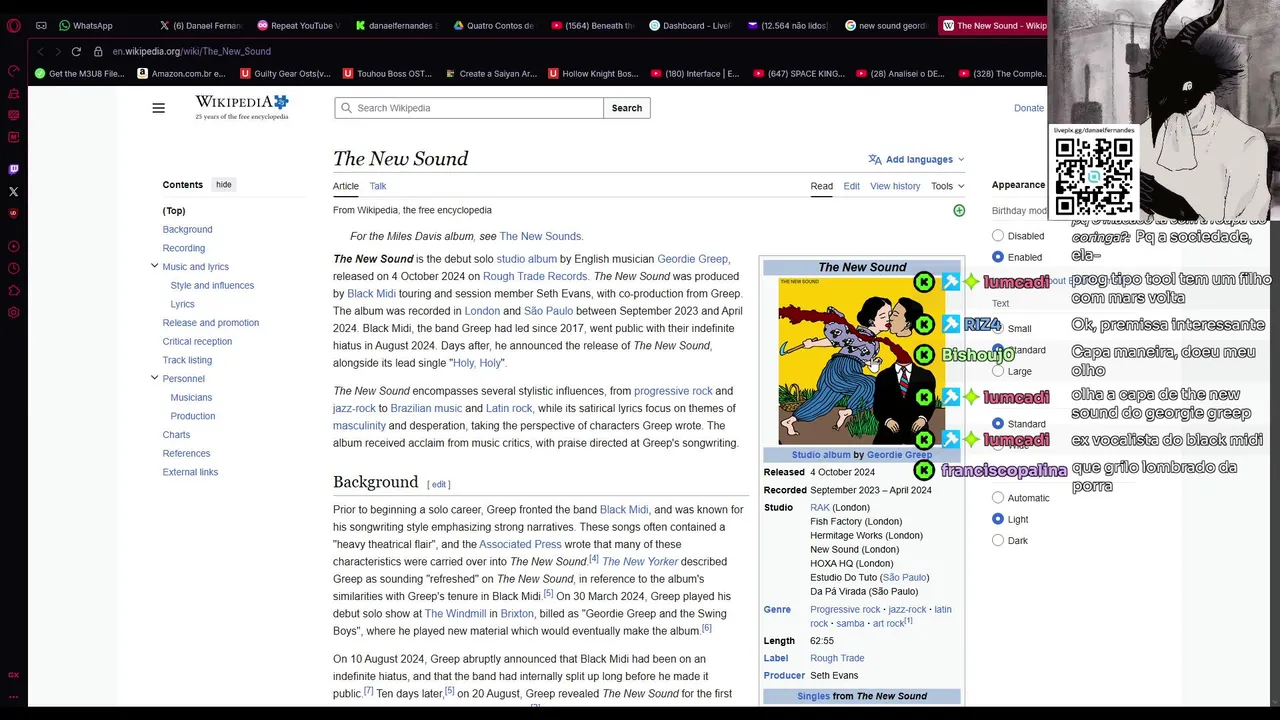Select the Disabled birthday mode radio
Screen dimensions: 1280x720
998,236
